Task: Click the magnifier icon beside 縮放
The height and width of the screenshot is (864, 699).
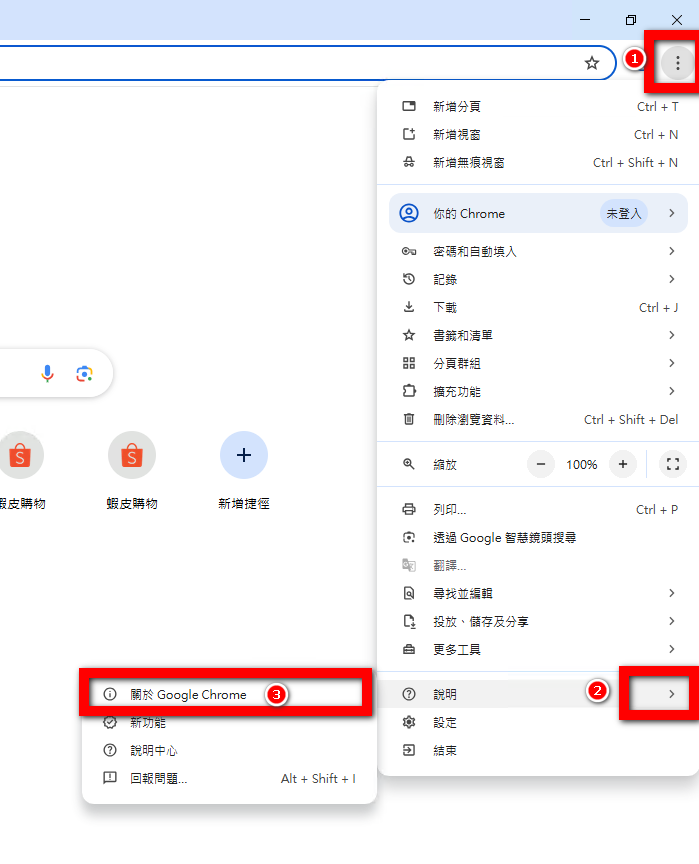Action: click(x=409, y=464)
